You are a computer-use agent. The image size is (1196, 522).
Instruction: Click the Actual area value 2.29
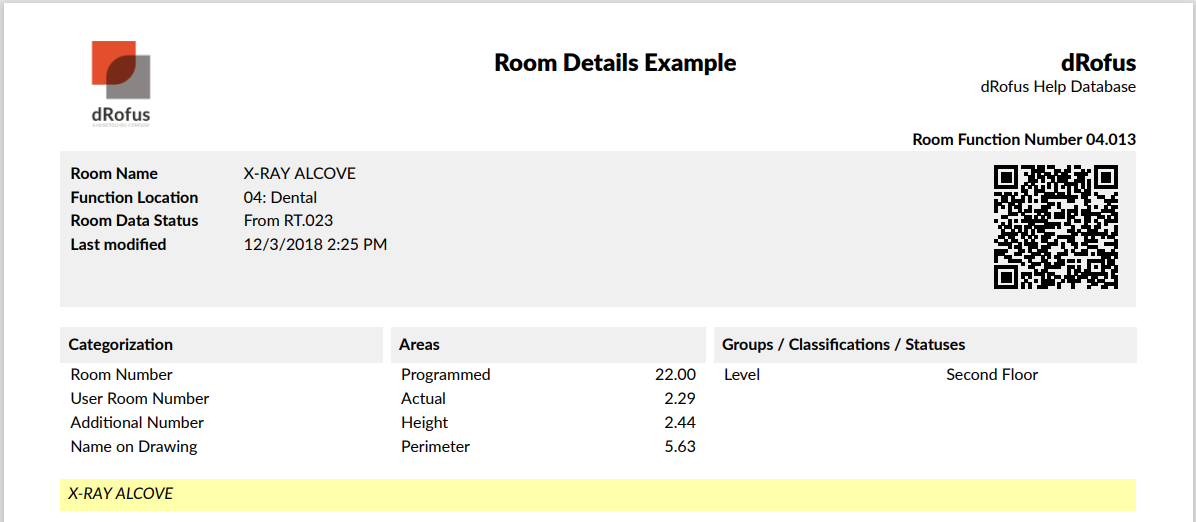coord(680,399)
